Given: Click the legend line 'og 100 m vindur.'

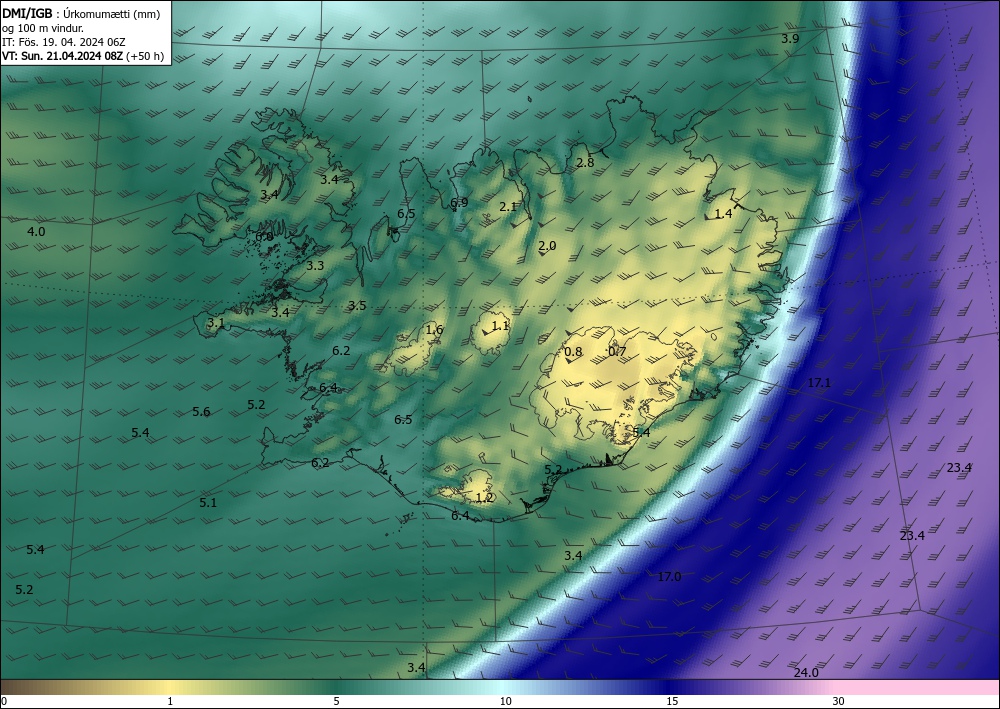Looking at the screenshot, I should [43, 28].
